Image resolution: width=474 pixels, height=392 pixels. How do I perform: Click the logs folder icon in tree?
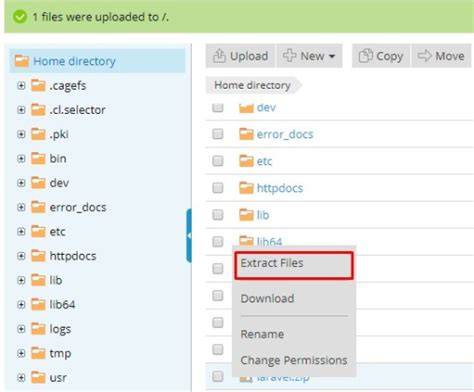(x=38, y=329)
